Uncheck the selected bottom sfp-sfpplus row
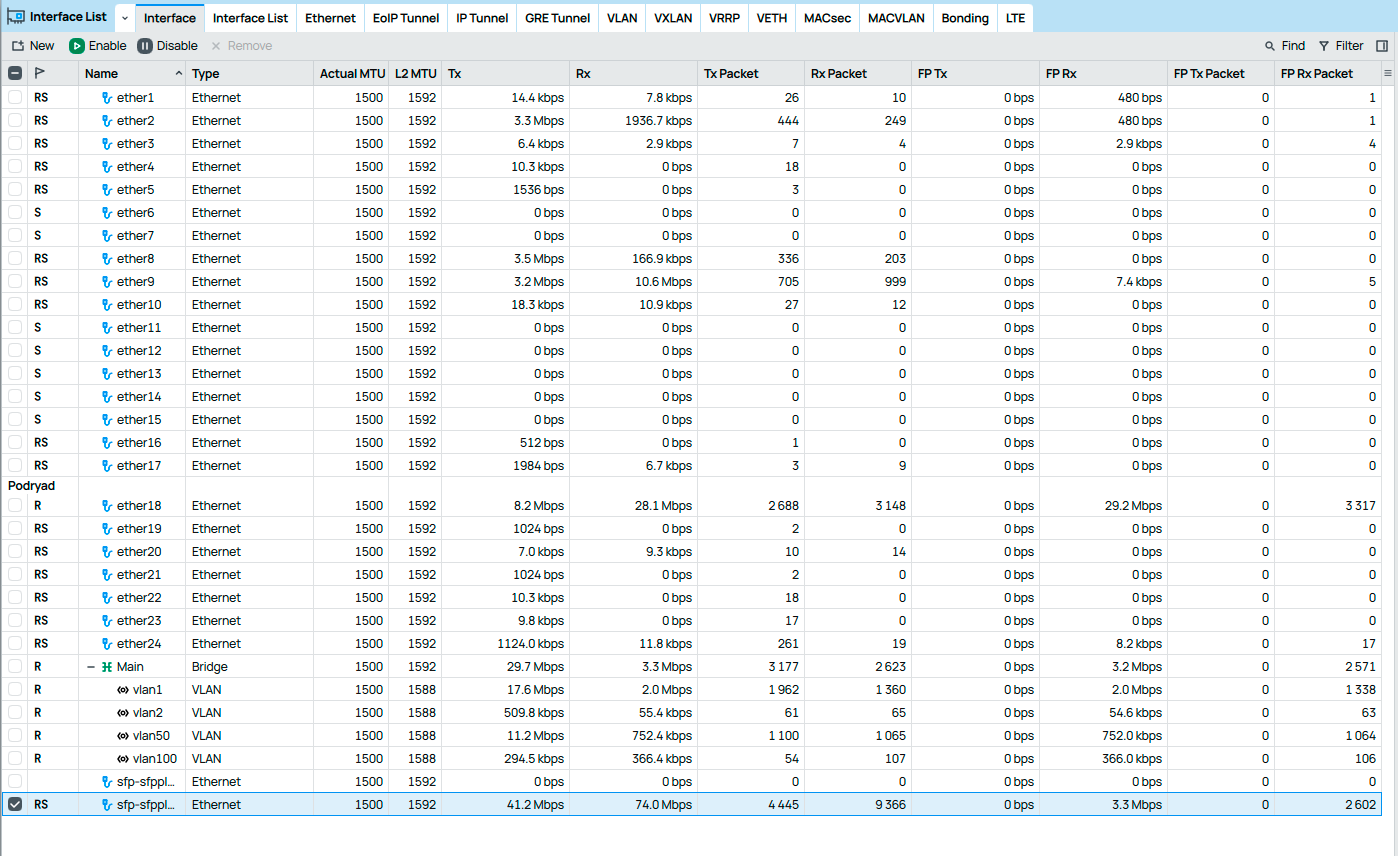Viewport: 1398px width, 856px height. coord(15,805)
